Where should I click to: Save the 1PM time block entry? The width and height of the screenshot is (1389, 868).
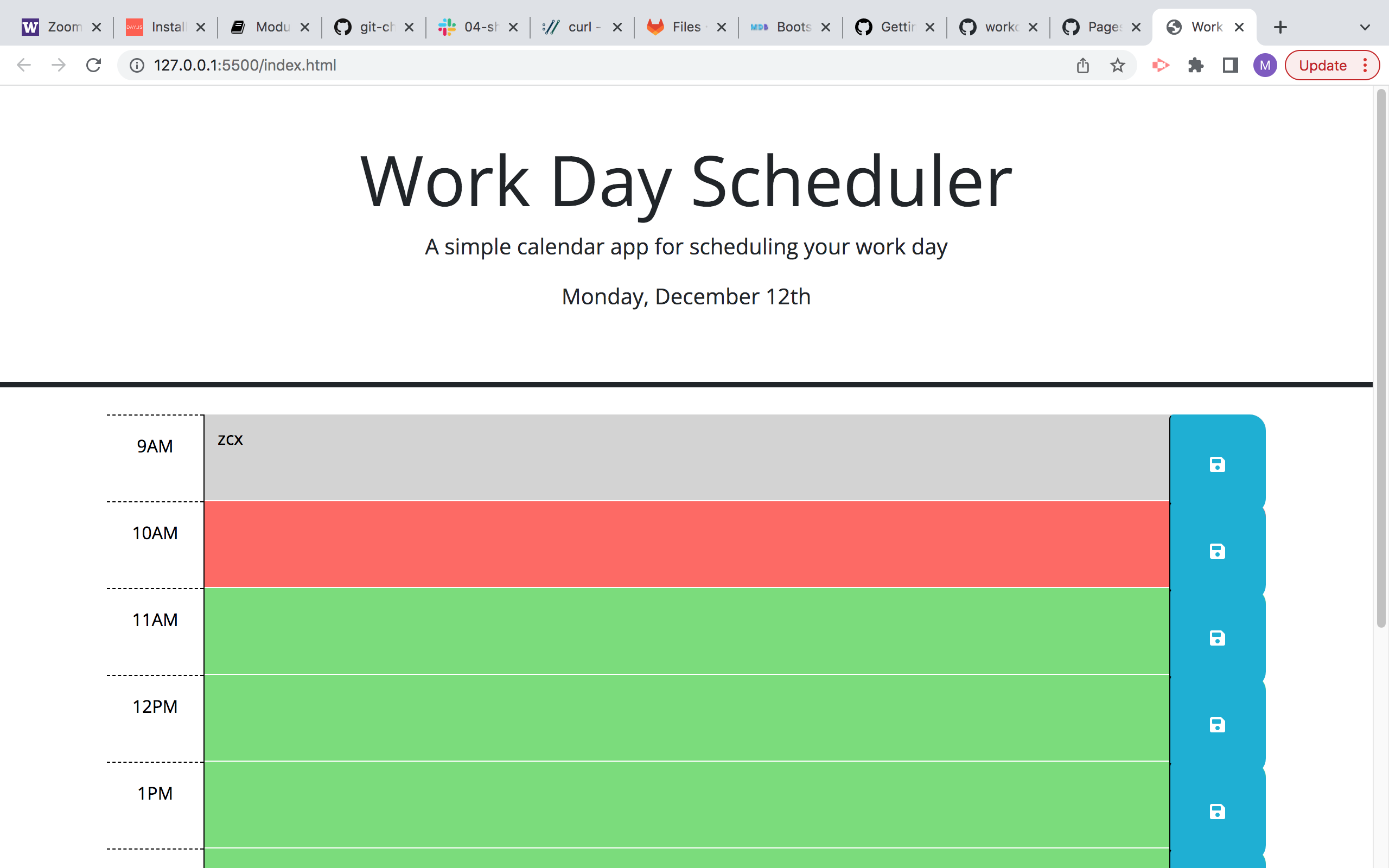[x=1216, y=812]
